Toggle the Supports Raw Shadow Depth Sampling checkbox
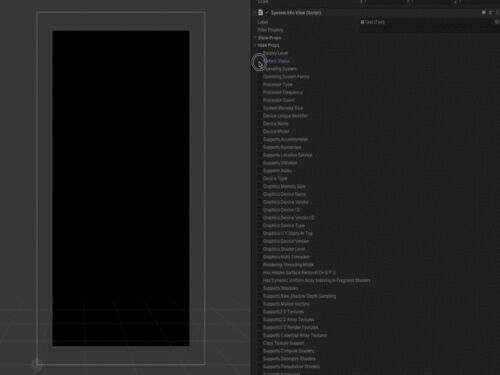 coord(260,296)
